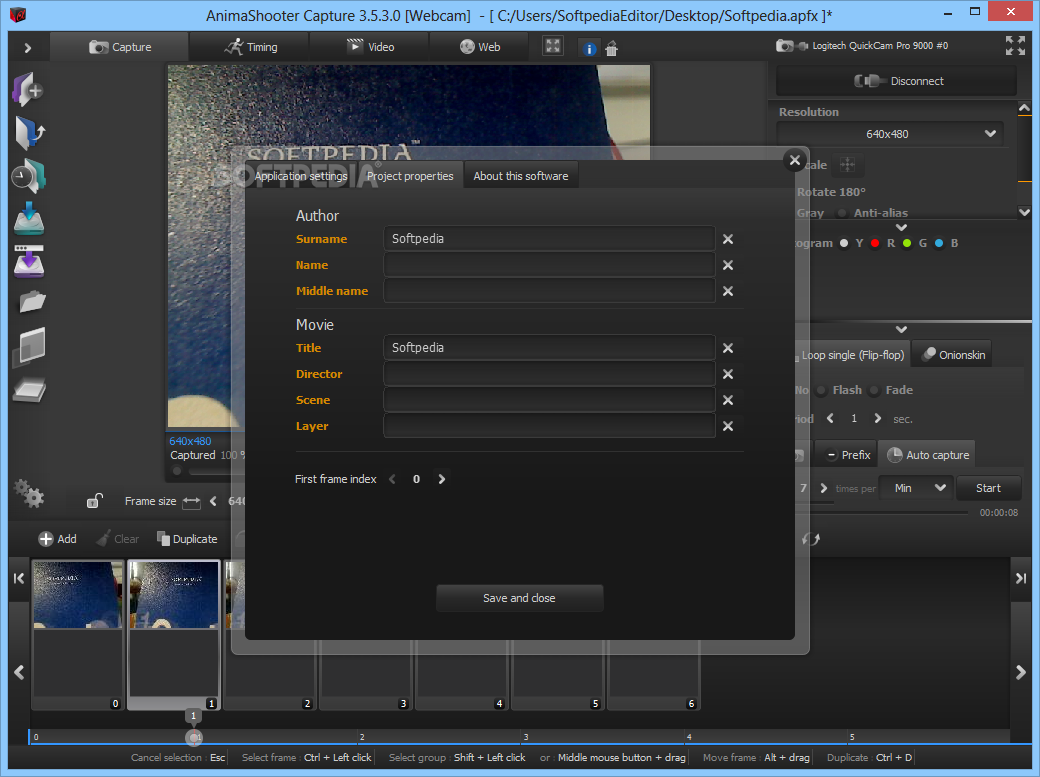
Task: Select the R histogram channel radio
Action: [875, 243]
